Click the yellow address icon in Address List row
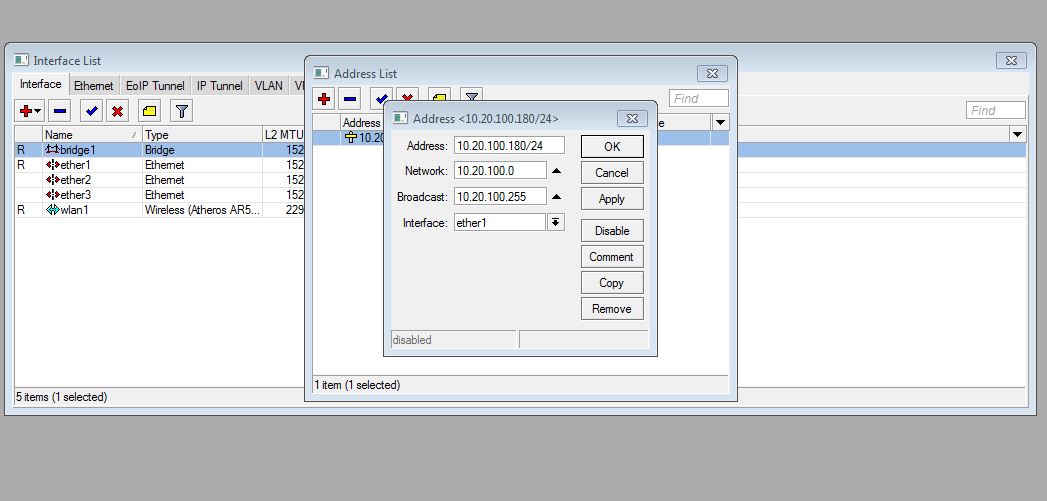The height and width of the screenshot is (501, 1047). (351, 138)
